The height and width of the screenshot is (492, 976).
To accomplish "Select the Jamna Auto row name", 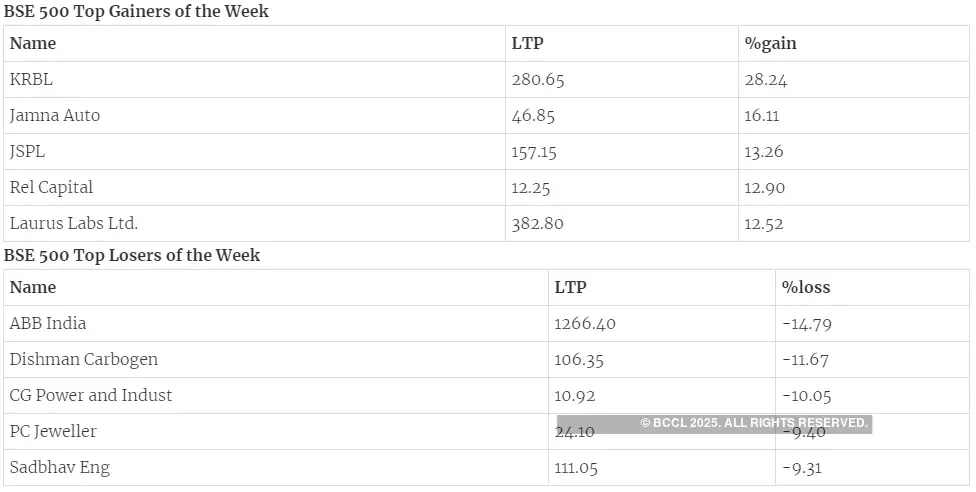I will coord(55,116).
